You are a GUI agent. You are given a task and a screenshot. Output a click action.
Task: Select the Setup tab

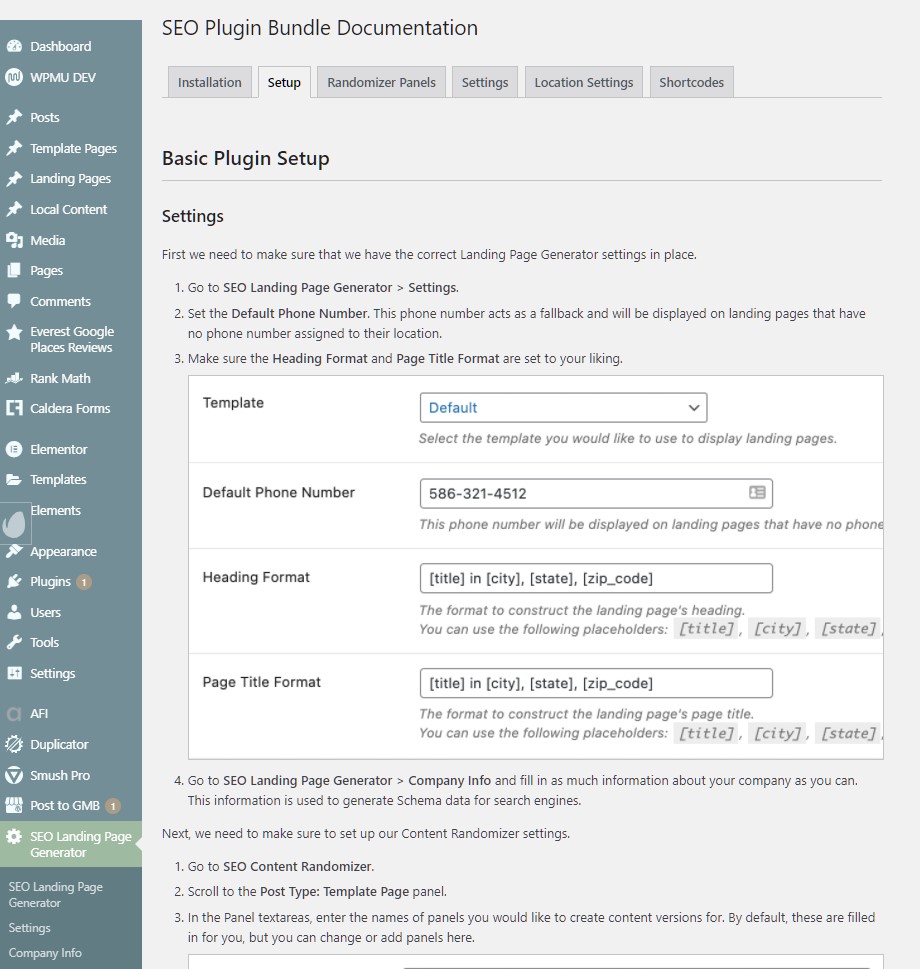pos(284,82)
